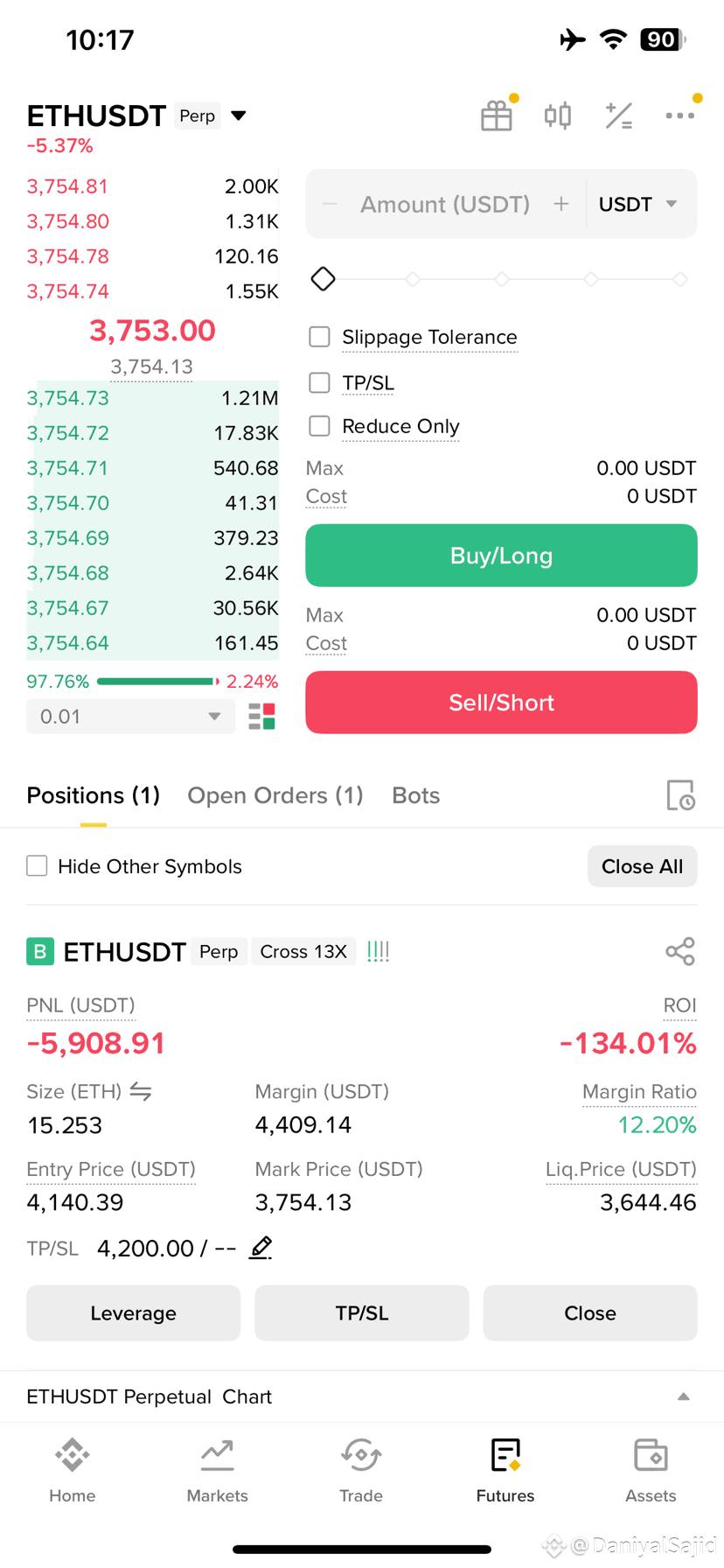Share the ETHUSDT position
The image size is (724, 1568).
[680, 951]
